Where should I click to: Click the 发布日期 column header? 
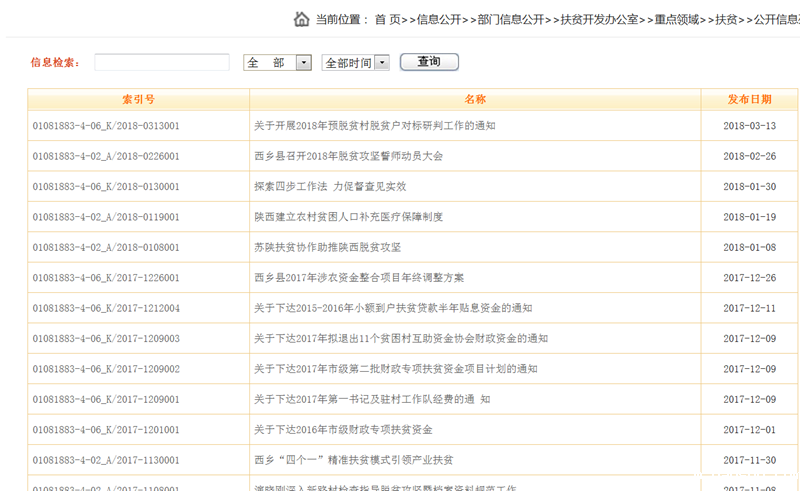(x=749, y=100)
